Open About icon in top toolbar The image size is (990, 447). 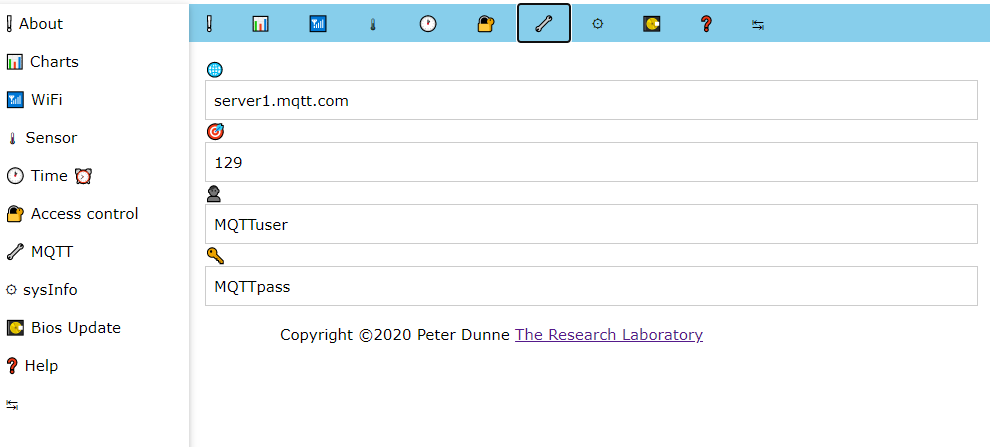(x=209, y=24)
